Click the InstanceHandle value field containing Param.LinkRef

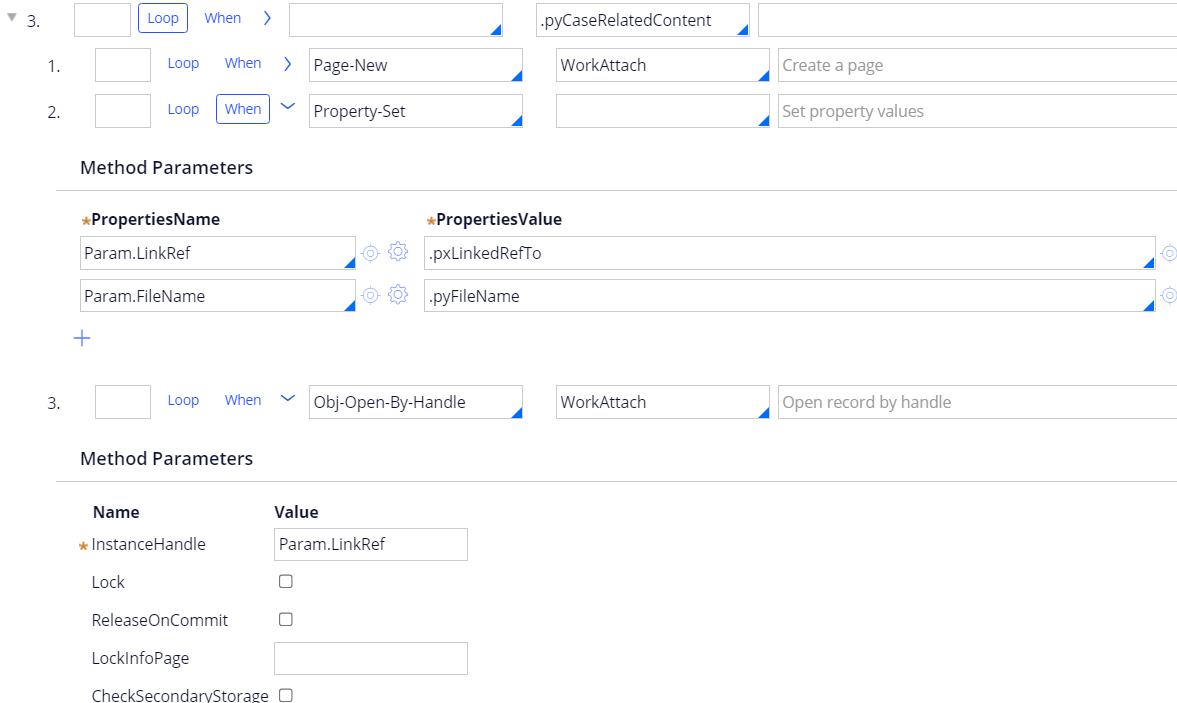[370, 544]
